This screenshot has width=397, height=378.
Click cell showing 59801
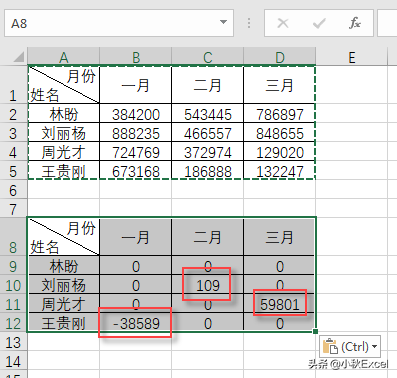click(x=280, y=303)
